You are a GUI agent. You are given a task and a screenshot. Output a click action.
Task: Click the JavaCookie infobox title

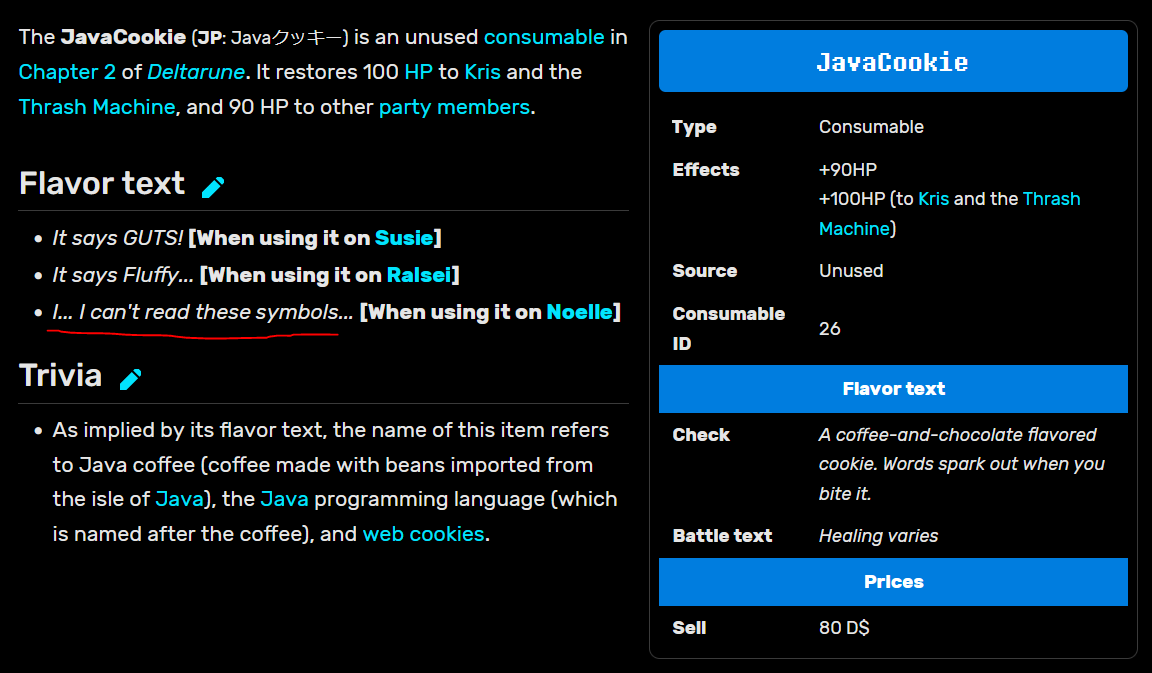[x=893, y=62]
